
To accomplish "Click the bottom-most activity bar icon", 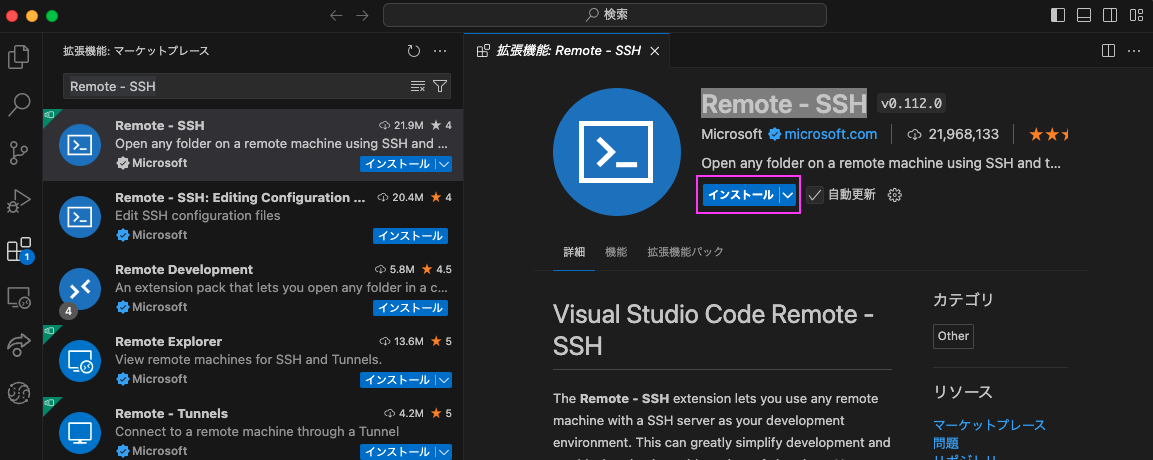I will click(19, 392).
